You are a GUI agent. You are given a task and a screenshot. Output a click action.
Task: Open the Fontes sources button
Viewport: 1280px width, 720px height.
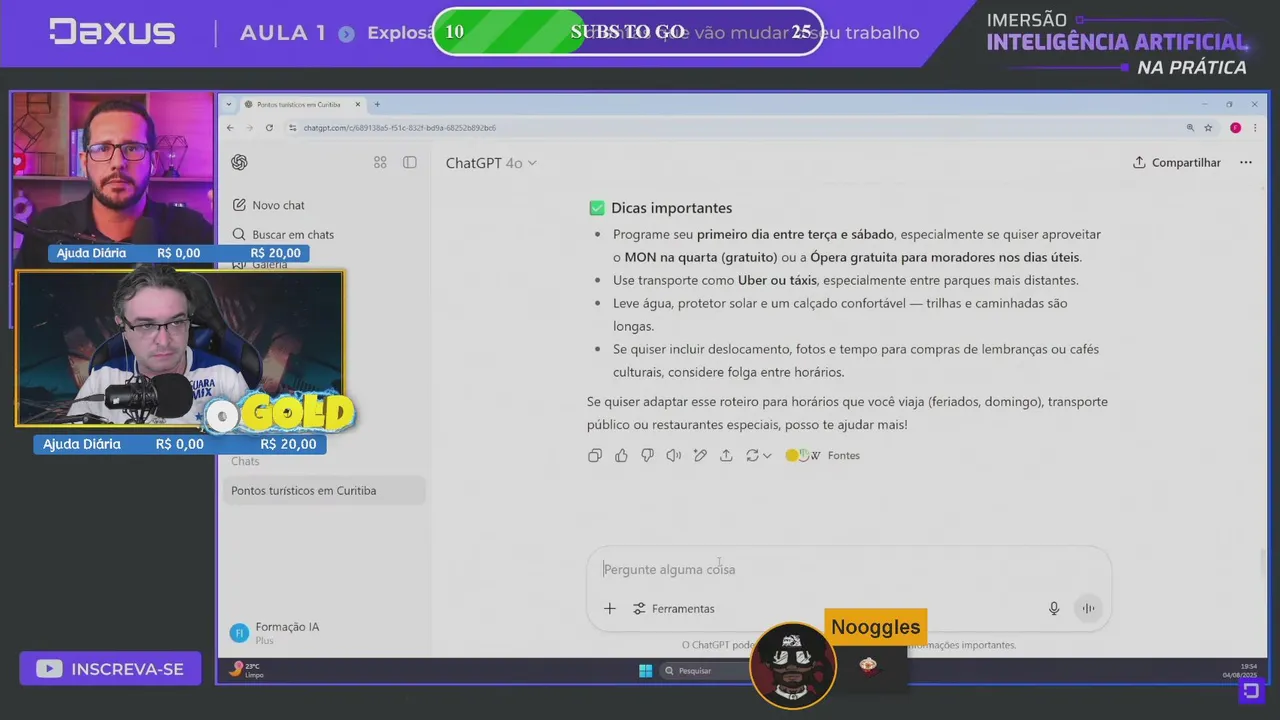(x=823, y=456)
